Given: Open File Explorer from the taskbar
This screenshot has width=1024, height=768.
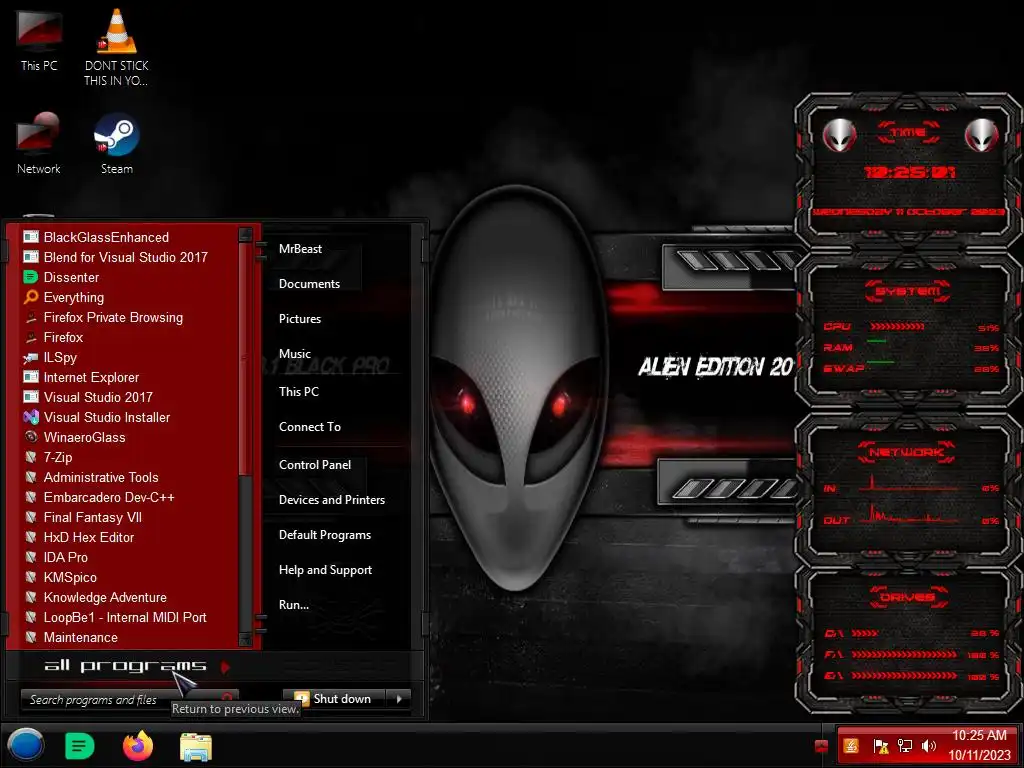Looking at the screenshot, I should (x=195, y=747).
